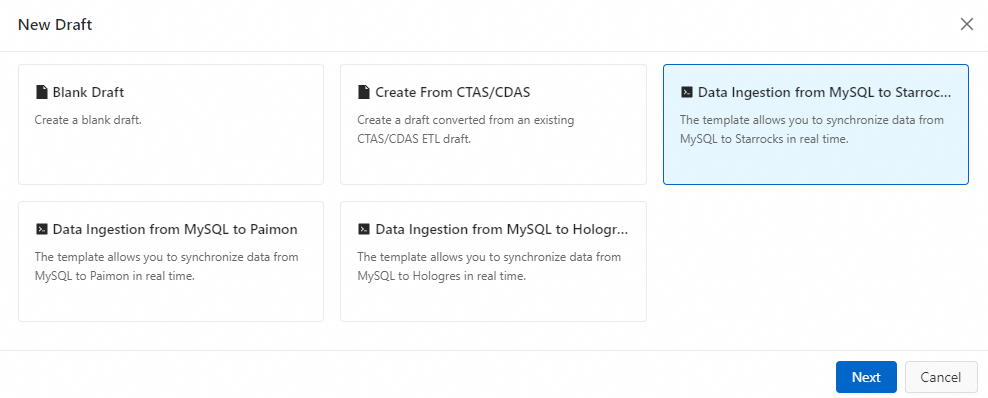This screenshot has width=988, height=398.
Task: Select the Blank Draft title
Action: point(88,93)
